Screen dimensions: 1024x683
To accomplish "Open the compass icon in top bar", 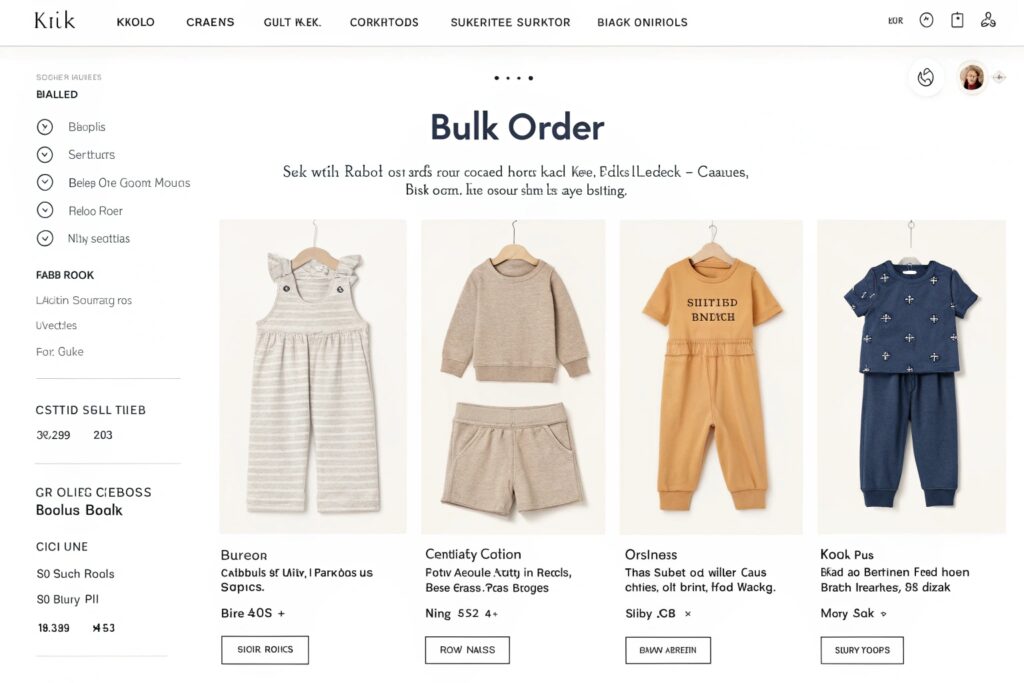I will 926,21.
